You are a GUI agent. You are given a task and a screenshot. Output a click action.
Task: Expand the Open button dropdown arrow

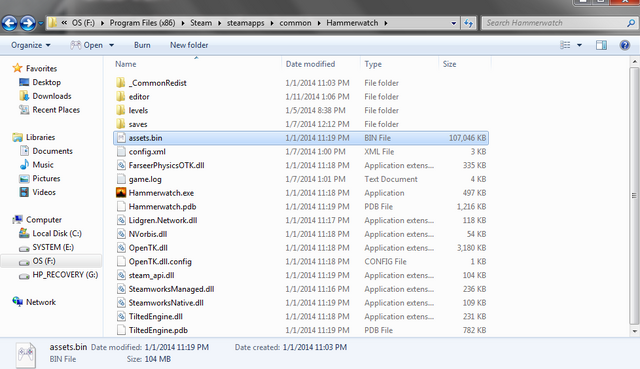(x=111, y=45)
